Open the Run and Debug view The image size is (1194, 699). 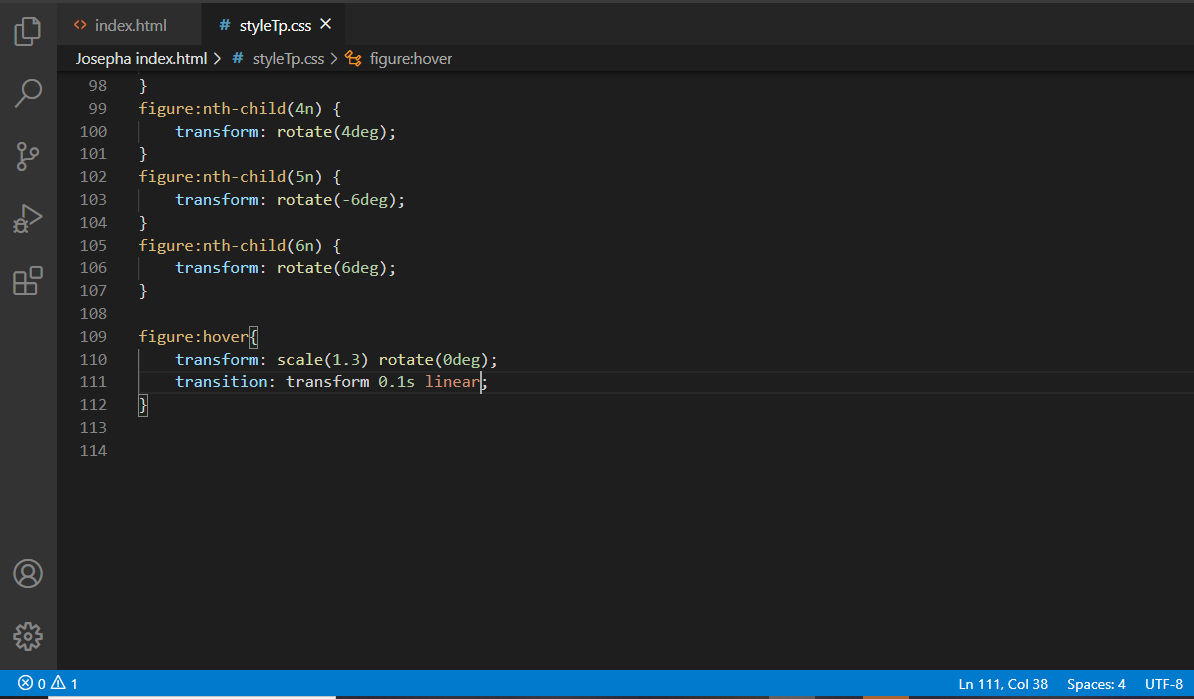[28, 219]
